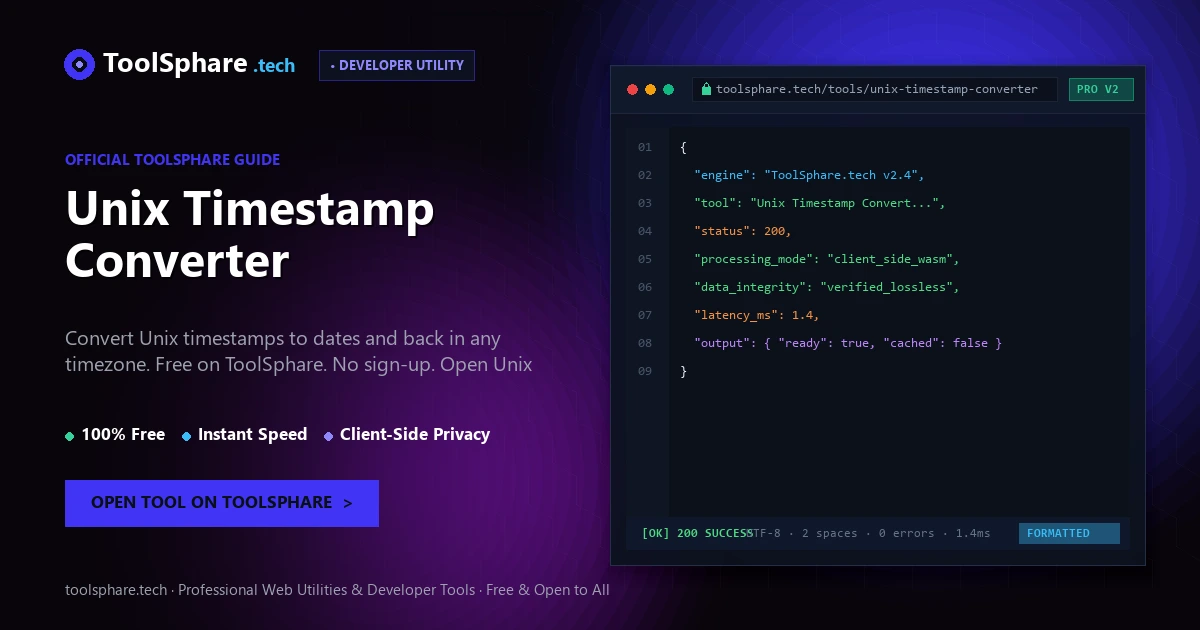Click the 1.4ms status bar entry

[973, 533]
